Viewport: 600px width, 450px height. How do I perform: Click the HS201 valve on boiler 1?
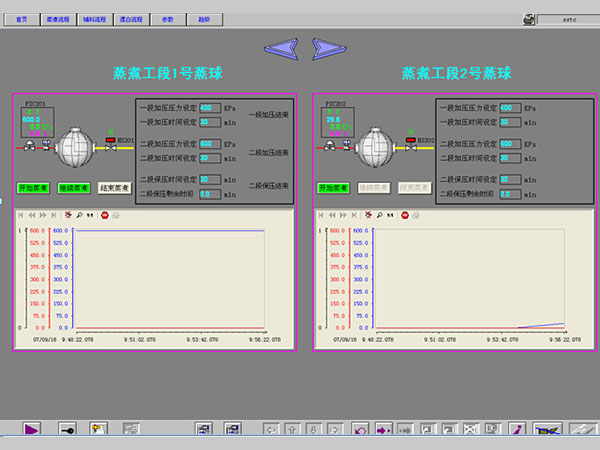[110, 149]
